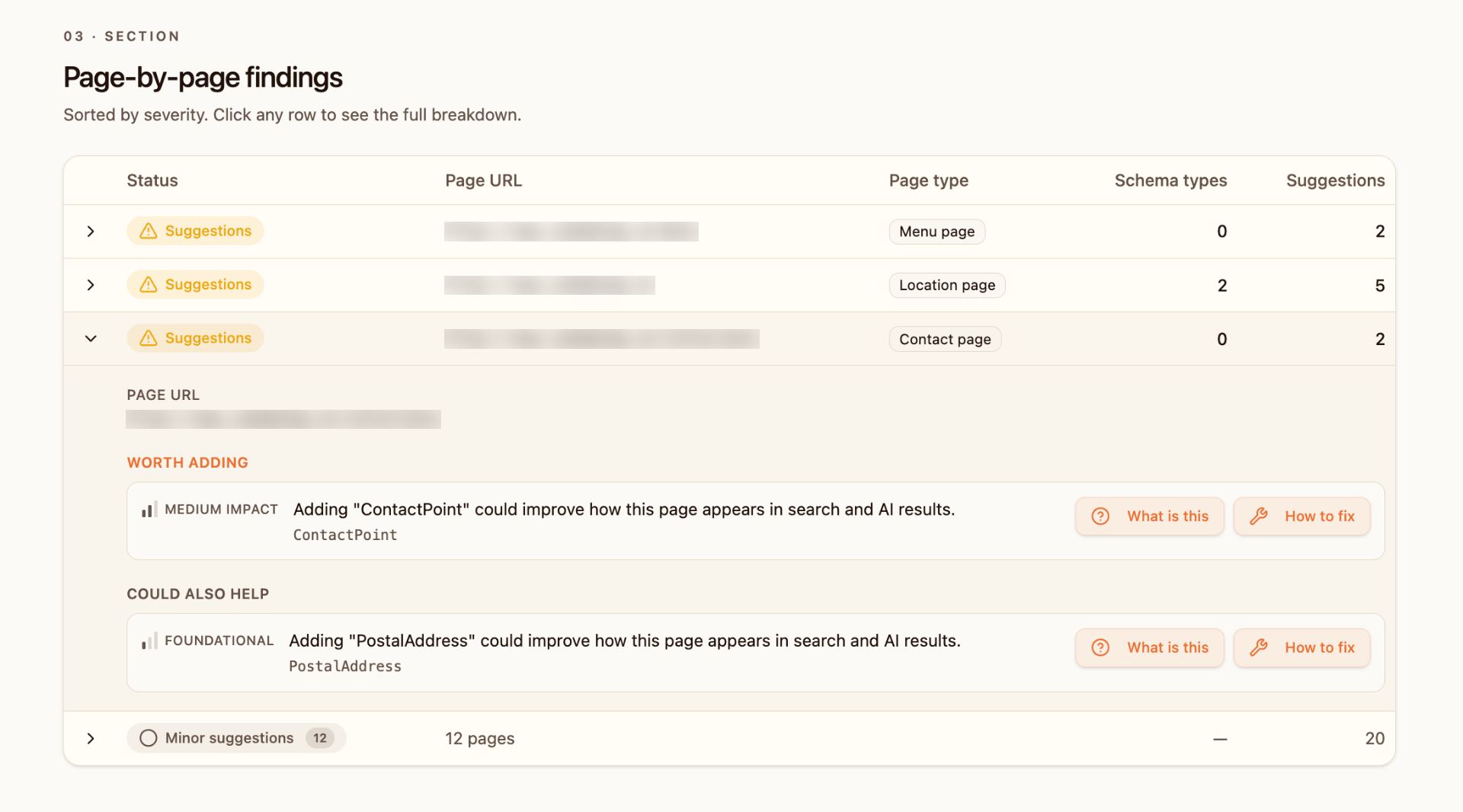Click wrench icon for ContactPoint fix

(x=1259, y=516)
